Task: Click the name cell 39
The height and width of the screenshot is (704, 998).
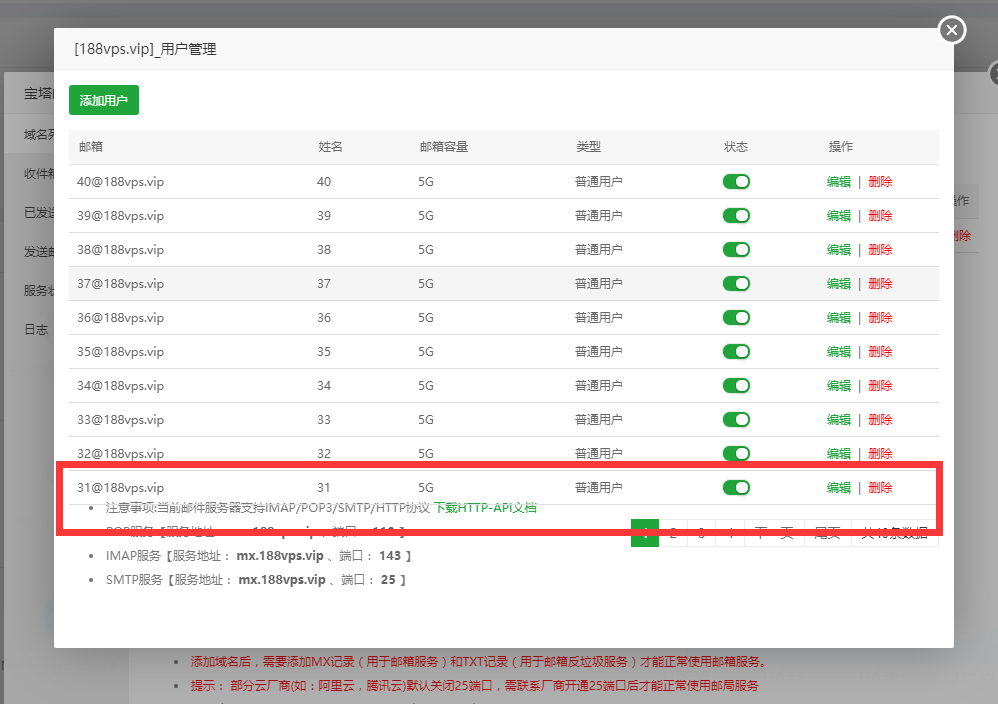Action: pyautogui.click(x=324, y=215)
